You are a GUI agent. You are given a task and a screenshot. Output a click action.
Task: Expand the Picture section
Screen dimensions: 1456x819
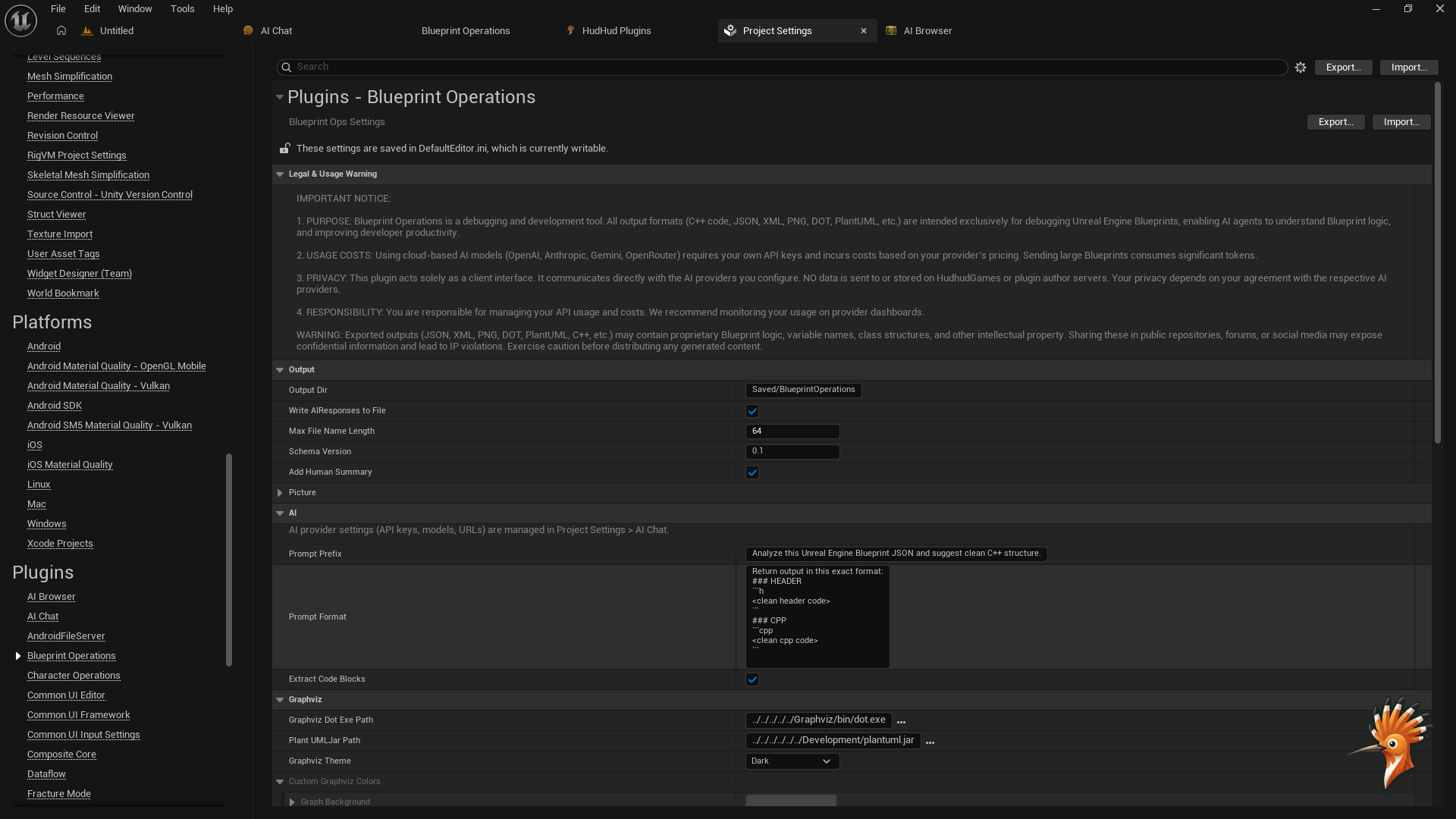tap(280, 493)
